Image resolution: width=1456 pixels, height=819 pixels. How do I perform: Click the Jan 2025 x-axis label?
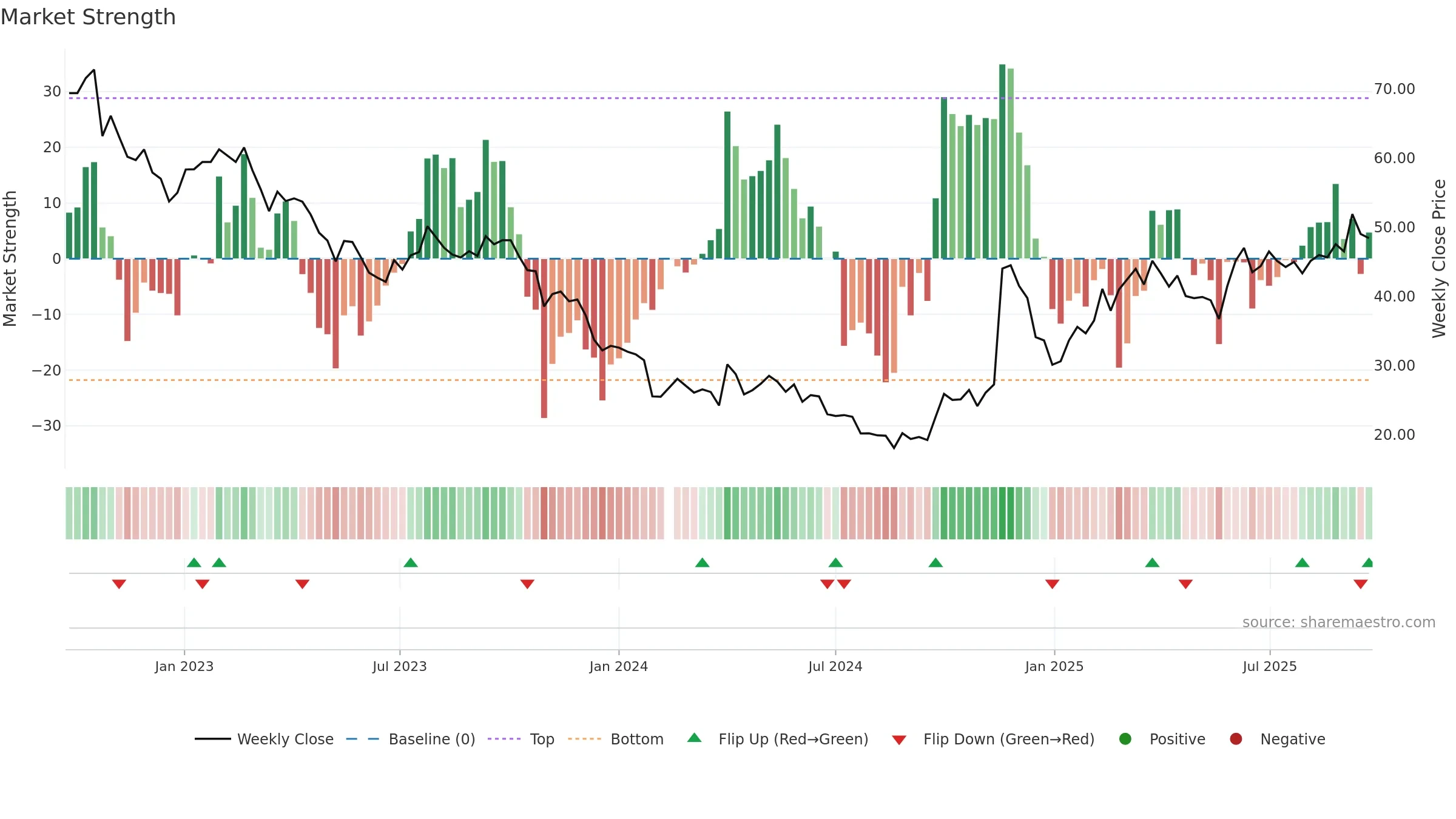(1054, 666)
